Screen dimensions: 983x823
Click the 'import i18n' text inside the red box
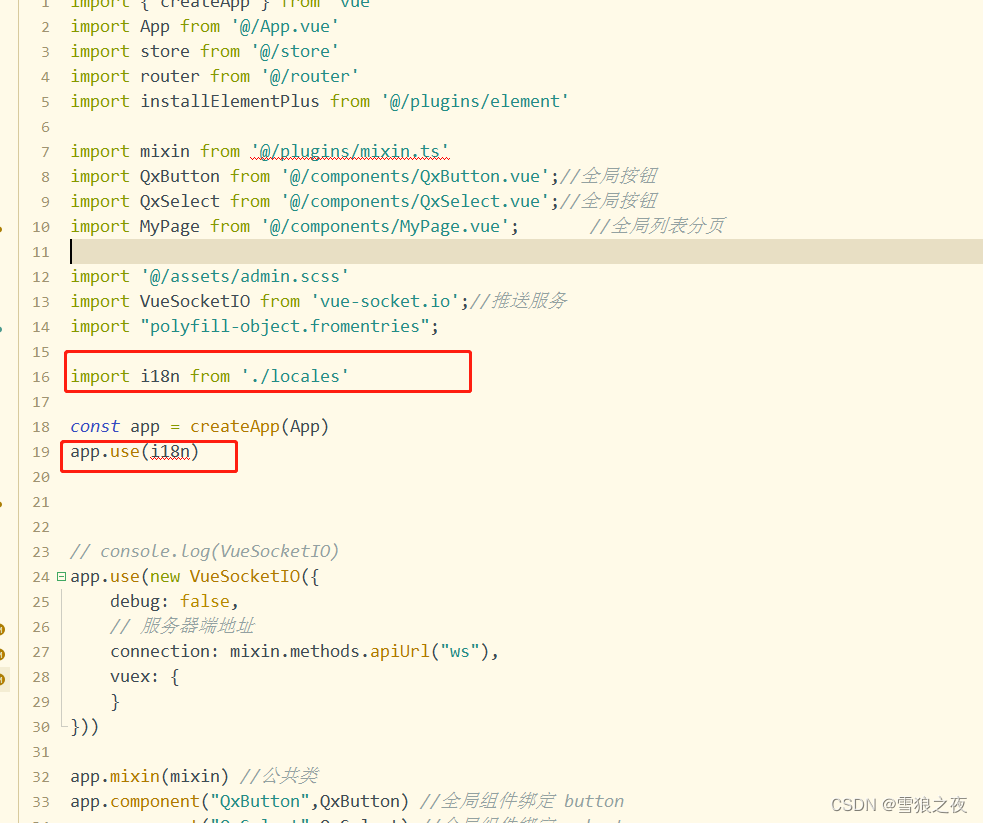tap(130, 376)
